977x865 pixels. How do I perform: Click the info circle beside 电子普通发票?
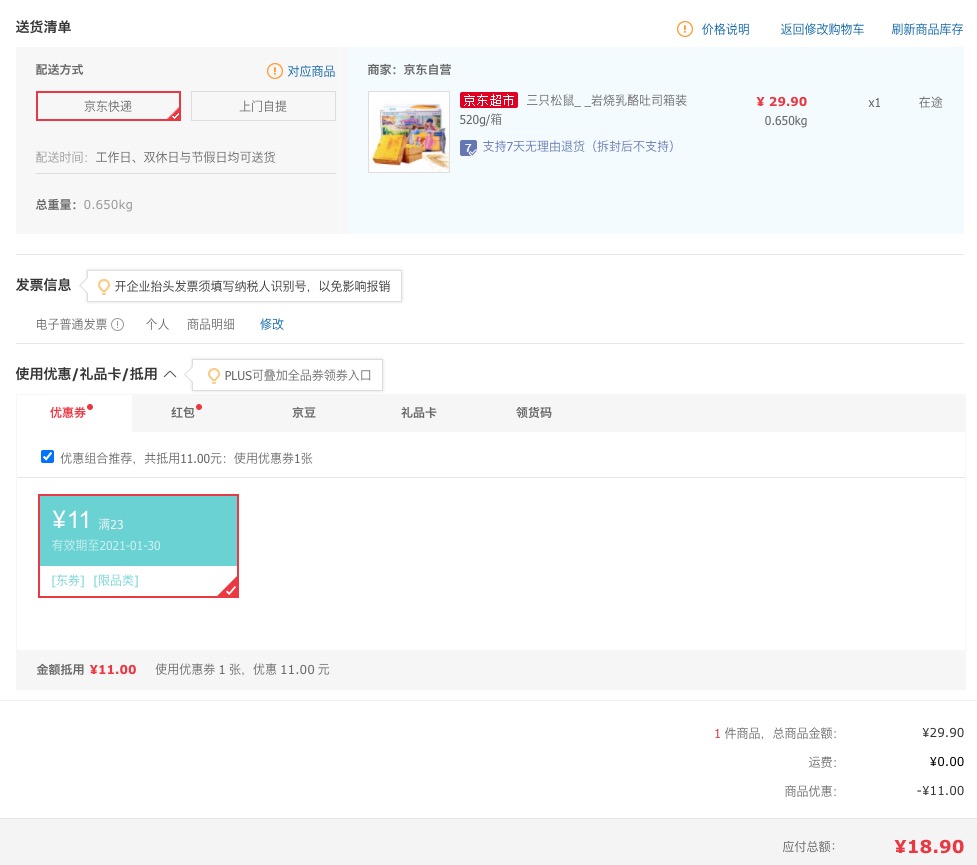[x=118, y=324]
